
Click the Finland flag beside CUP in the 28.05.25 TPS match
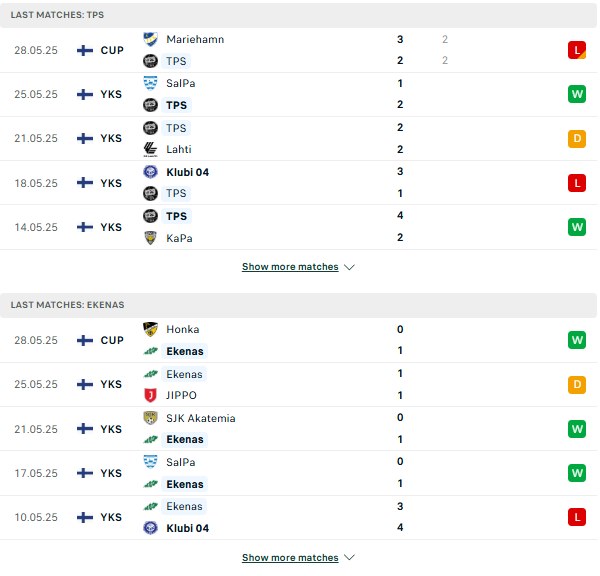point(85,50)
